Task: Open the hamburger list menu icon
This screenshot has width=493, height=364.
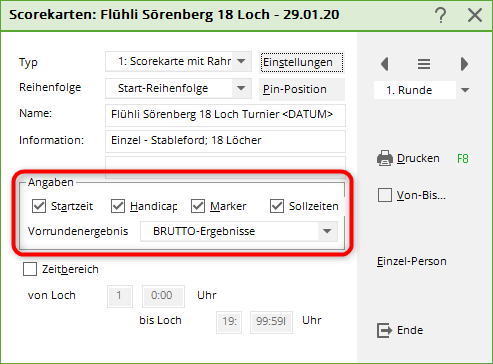Action: click(424, 64)
